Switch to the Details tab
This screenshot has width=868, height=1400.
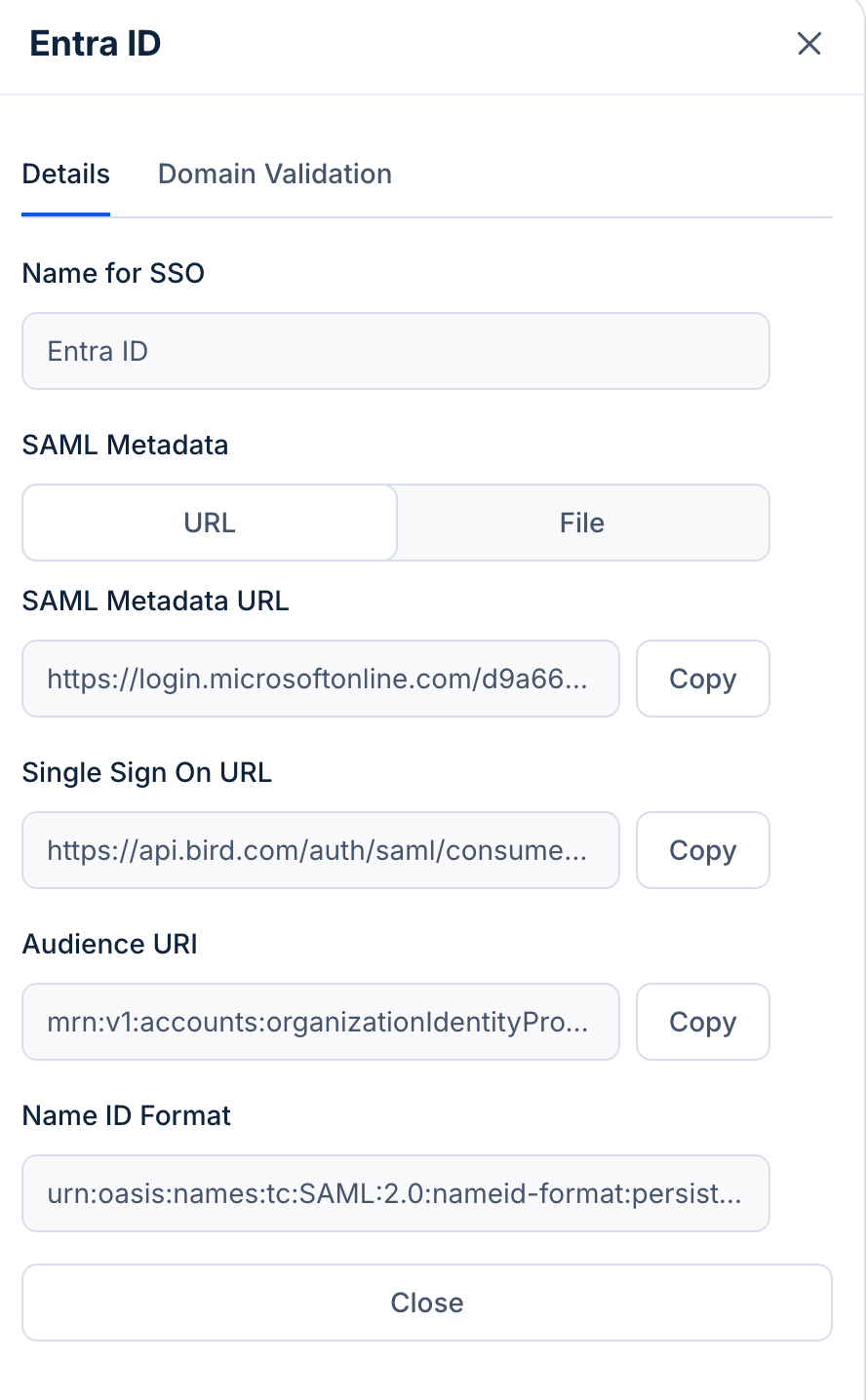66,175
